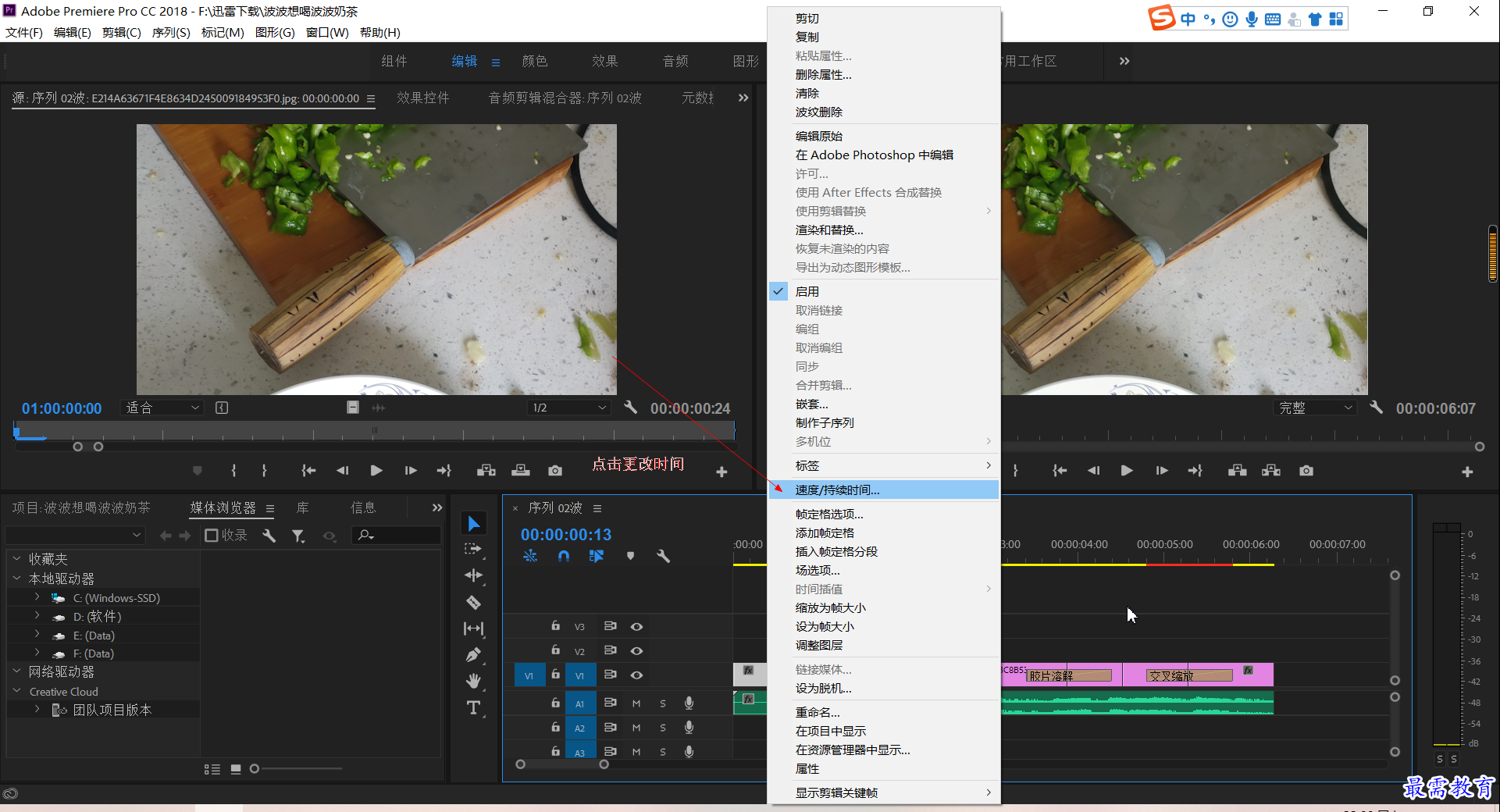Step back one frame in Source monitor

coord(342,471)
